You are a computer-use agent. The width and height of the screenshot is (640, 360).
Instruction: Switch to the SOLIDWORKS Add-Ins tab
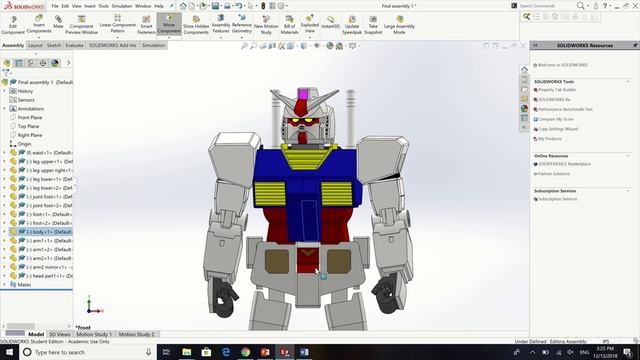tap(113, 45)
